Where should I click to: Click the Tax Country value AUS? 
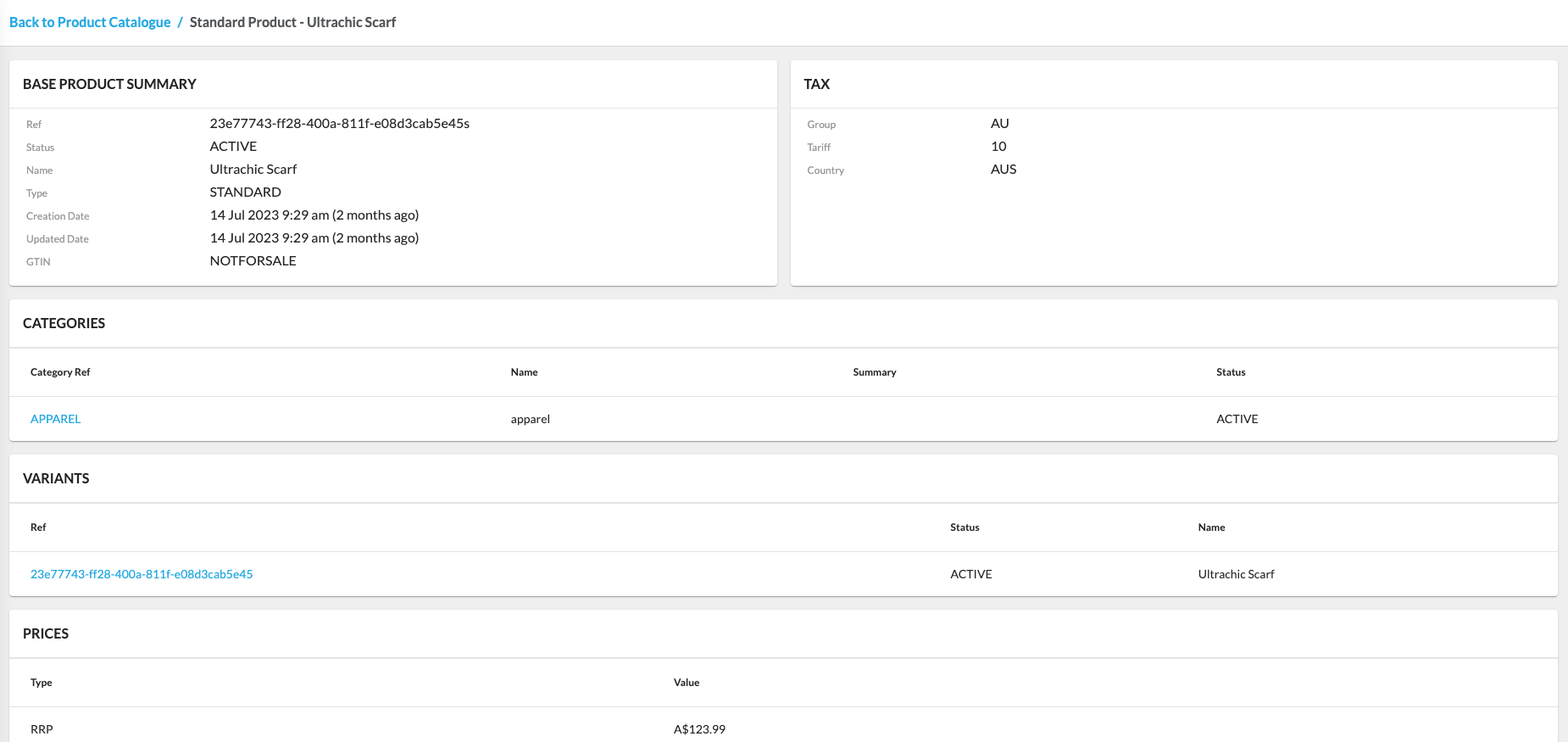pos(1003,170)
